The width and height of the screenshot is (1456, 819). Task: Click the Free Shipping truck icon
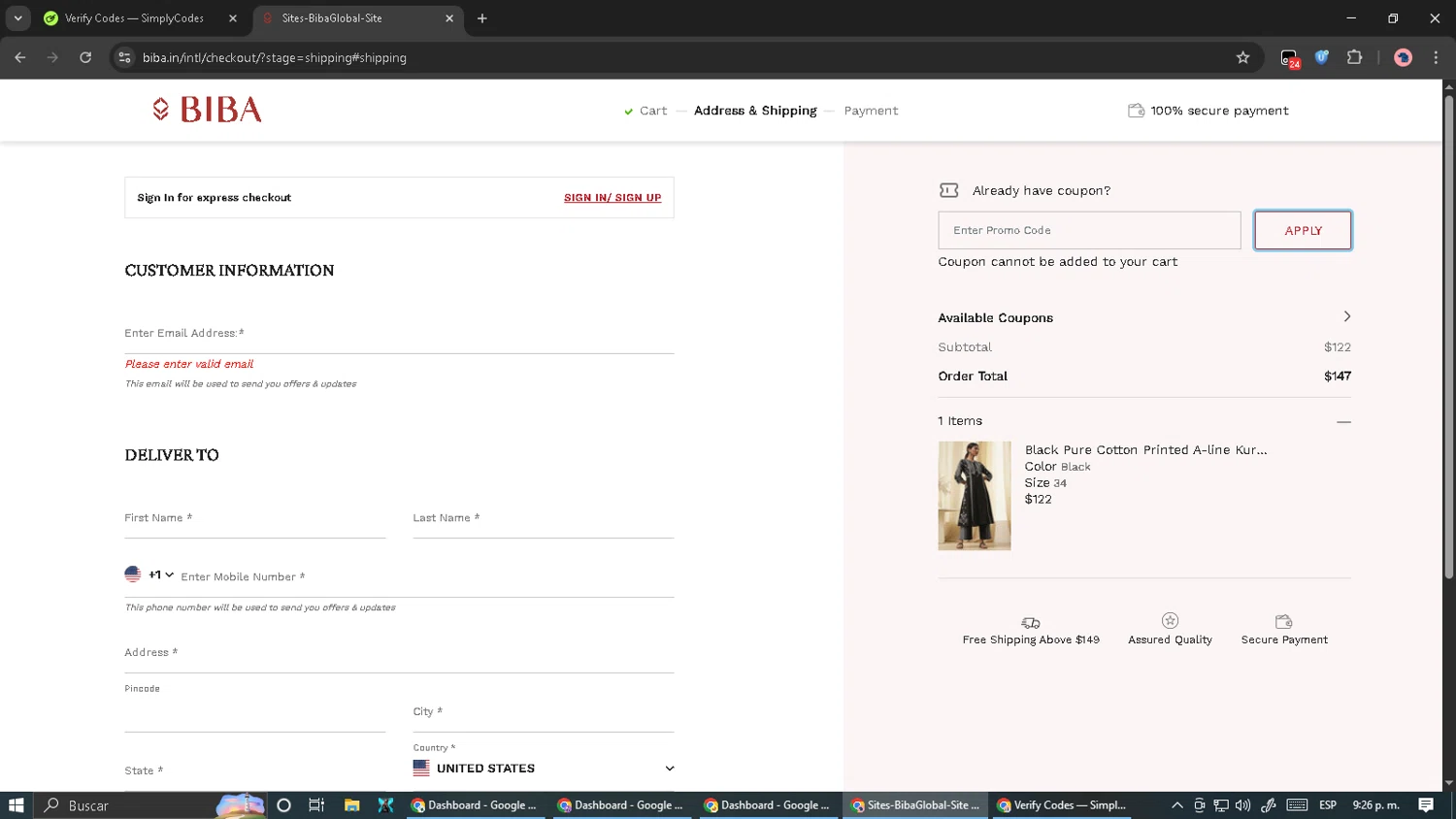[1031, 622]
